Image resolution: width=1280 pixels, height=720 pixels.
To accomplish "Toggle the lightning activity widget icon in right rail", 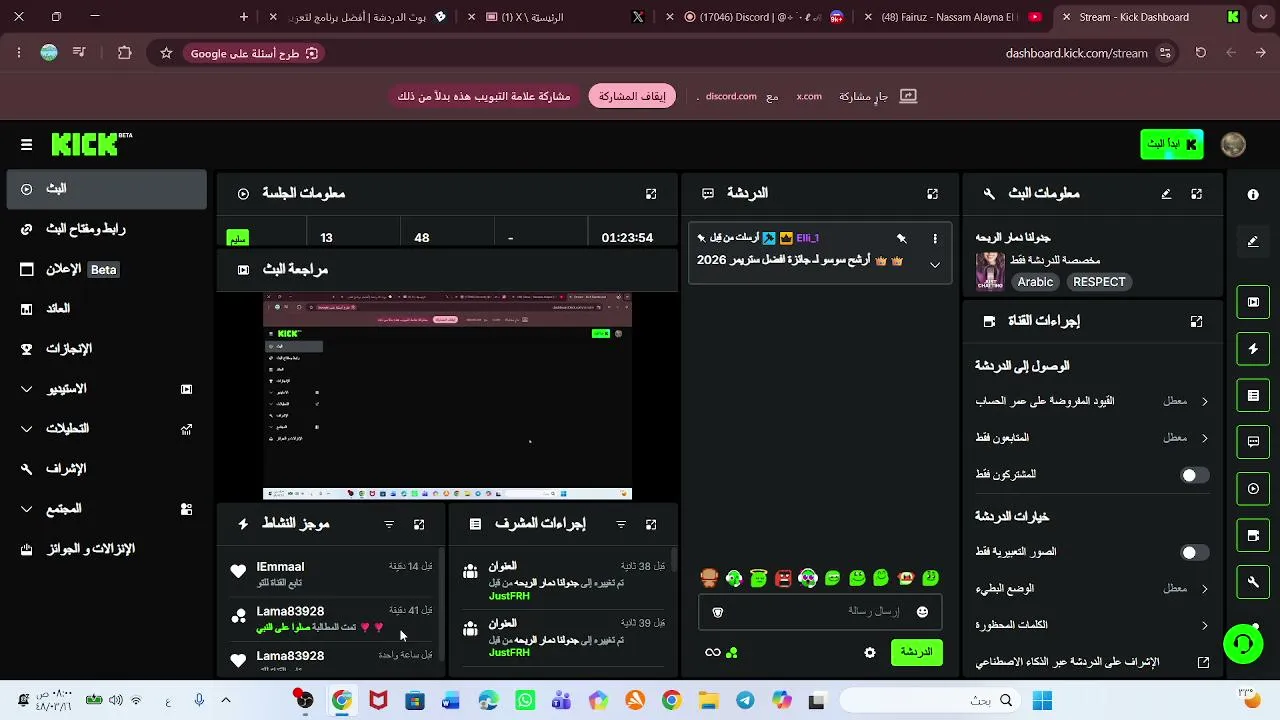I will point(1253,349).
